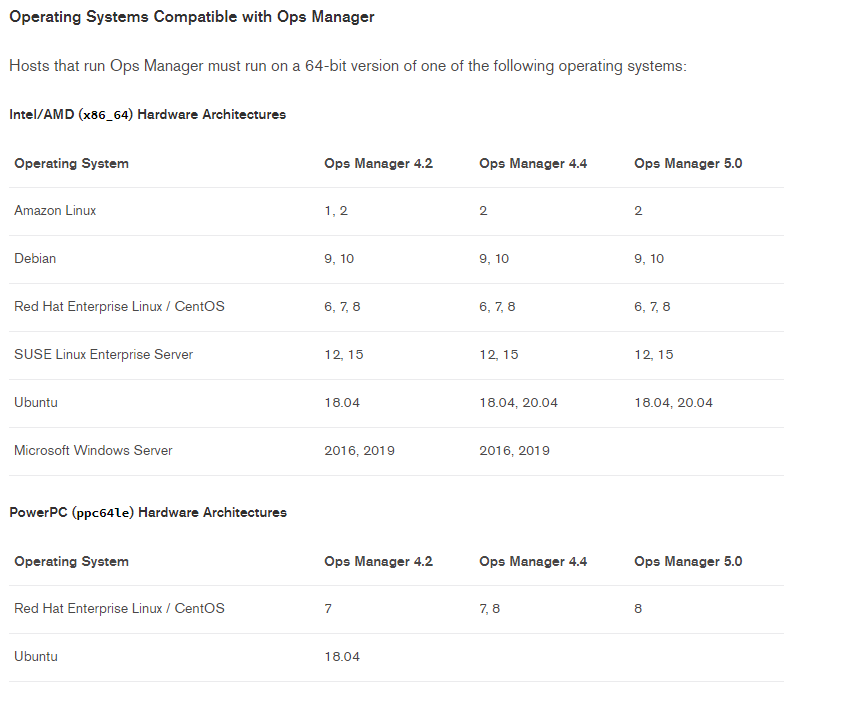Click Ops Manager 5.0 header in Intel/AMD table
The image size is (842, 704).
(688, 164)
